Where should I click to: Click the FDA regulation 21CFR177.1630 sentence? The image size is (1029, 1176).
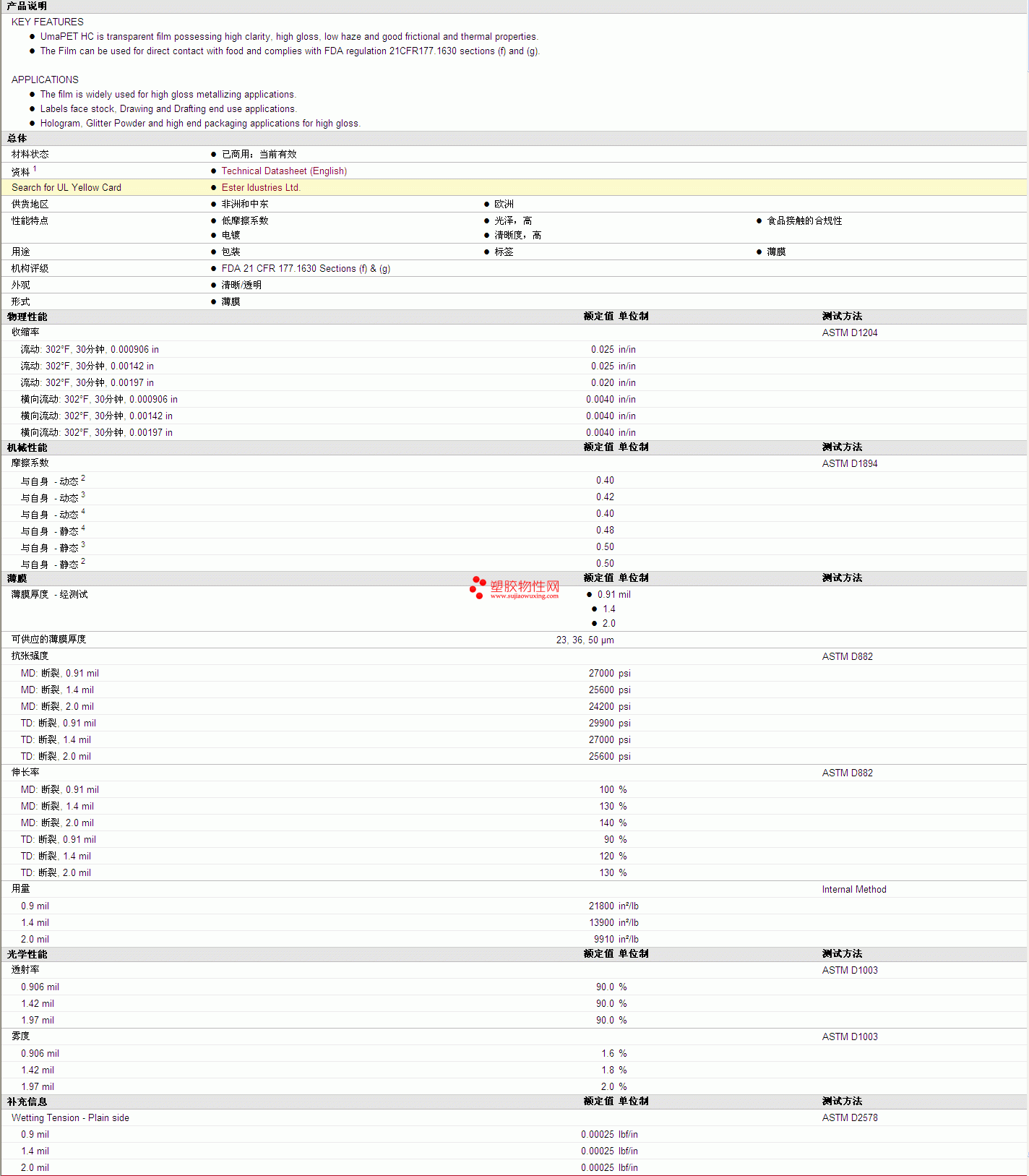pyautogui.click(x=290, y=51)
